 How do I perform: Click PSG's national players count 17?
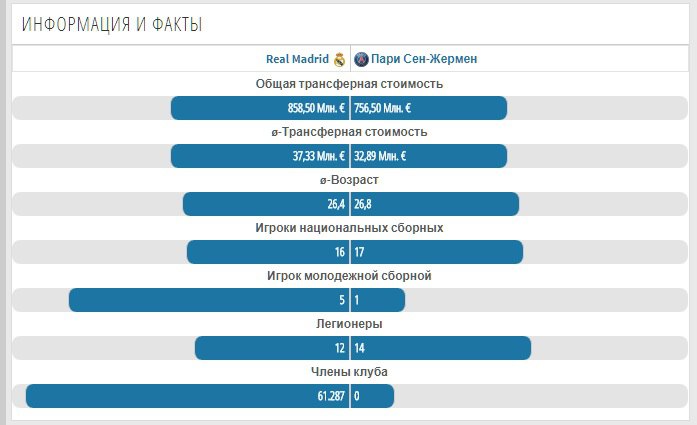360,252
